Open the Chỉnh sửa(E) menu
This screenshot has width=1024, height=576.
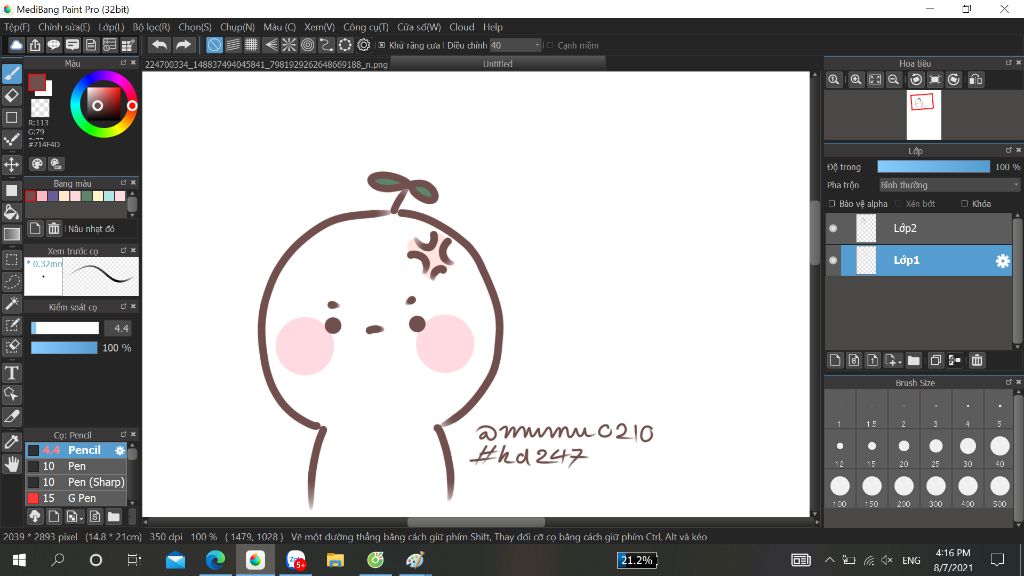pyautogui.click(x=64, y=27)
